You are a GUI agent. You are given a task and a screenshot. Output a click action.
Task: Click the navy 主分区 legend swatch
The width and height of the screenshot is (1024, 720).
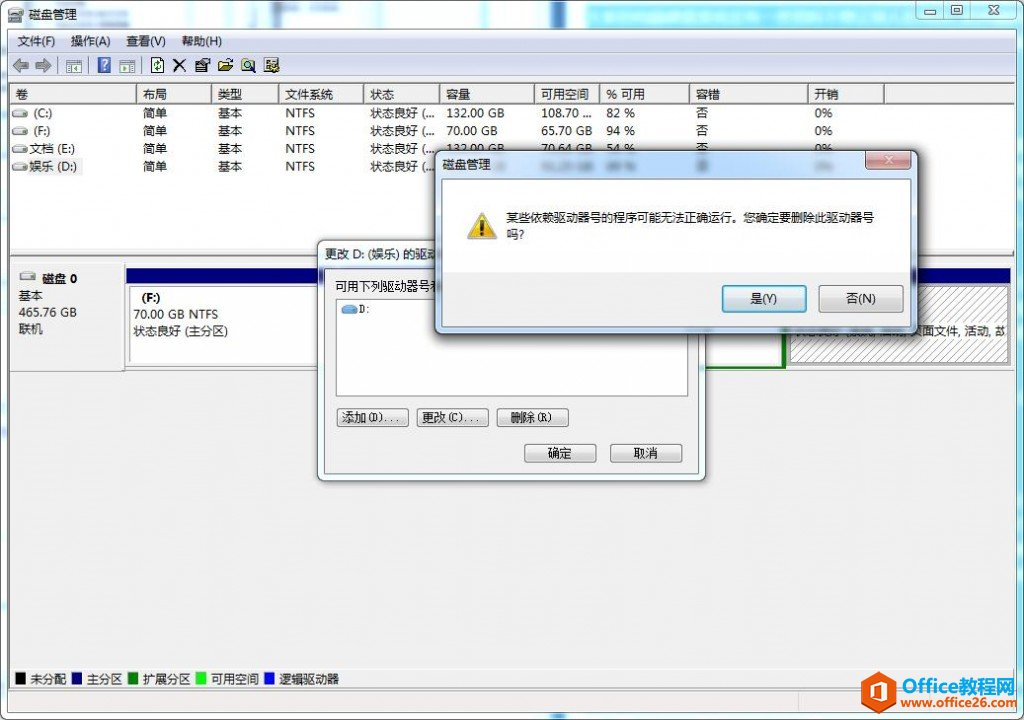77,678
